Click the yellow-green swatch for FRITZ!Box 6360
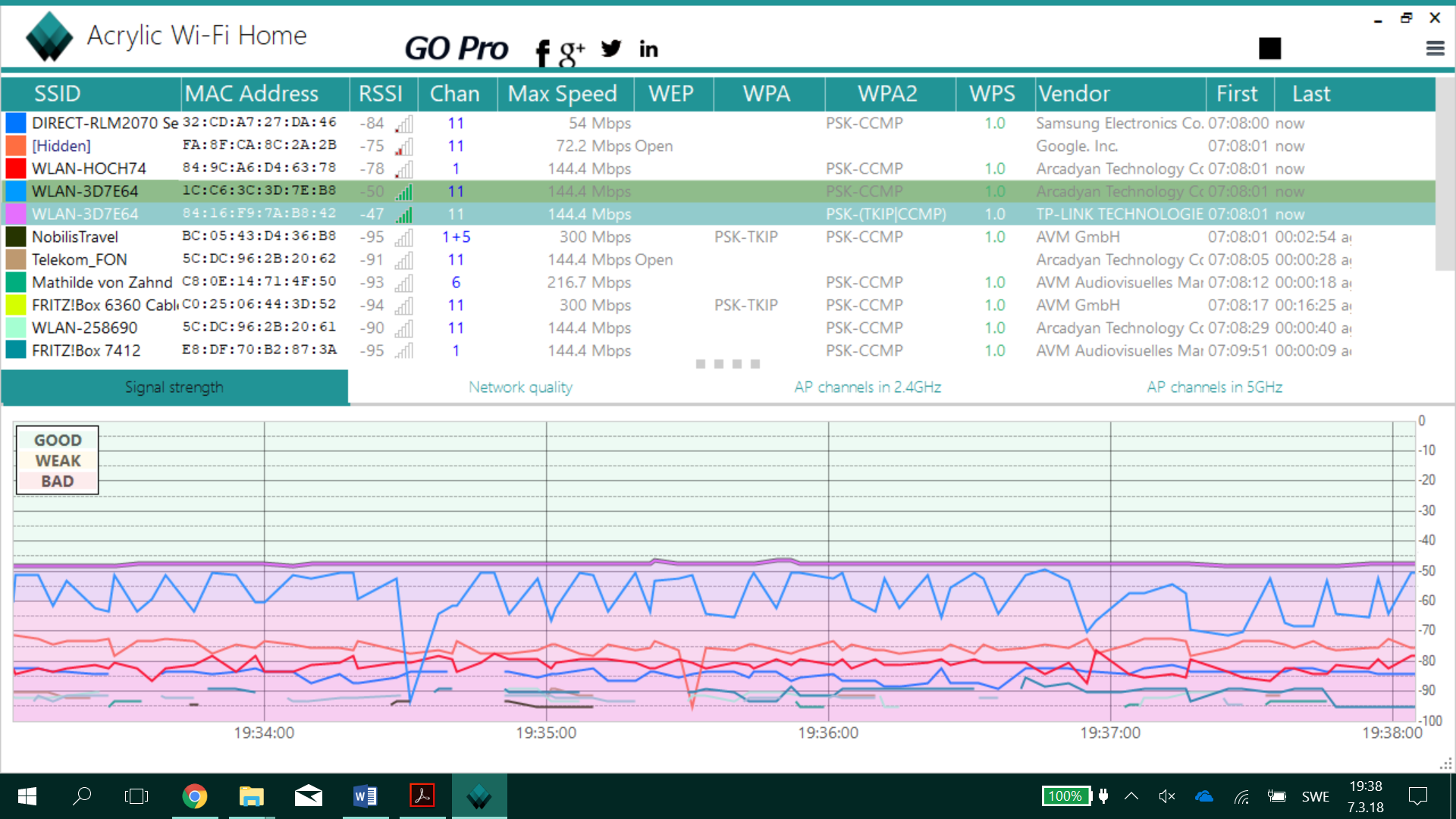Viewport: 1456px width, 819px height. point(16,305)
